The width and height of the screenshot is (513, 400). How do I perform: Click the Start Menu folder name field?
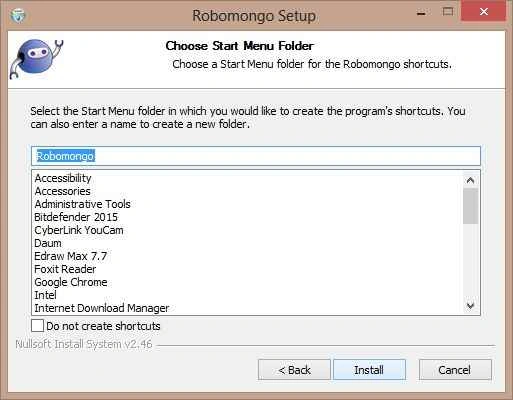point(256,156)
